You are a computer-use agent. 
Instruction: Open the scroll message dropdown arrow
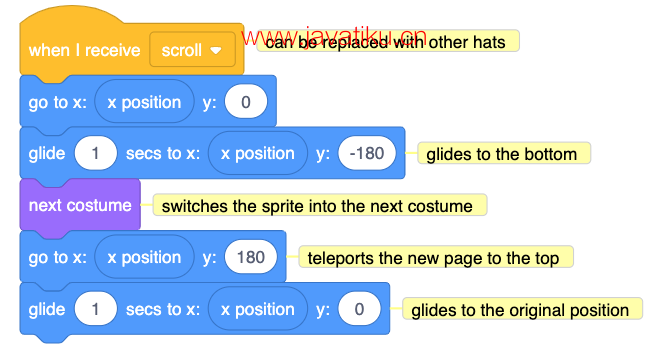click(216, 51)
